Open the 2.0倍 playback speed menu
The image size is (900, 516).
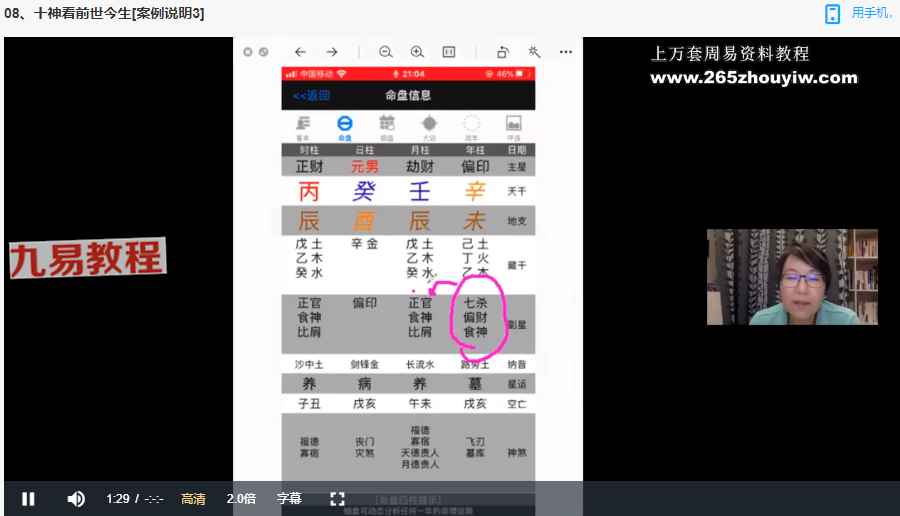click(x=241, y=499)
